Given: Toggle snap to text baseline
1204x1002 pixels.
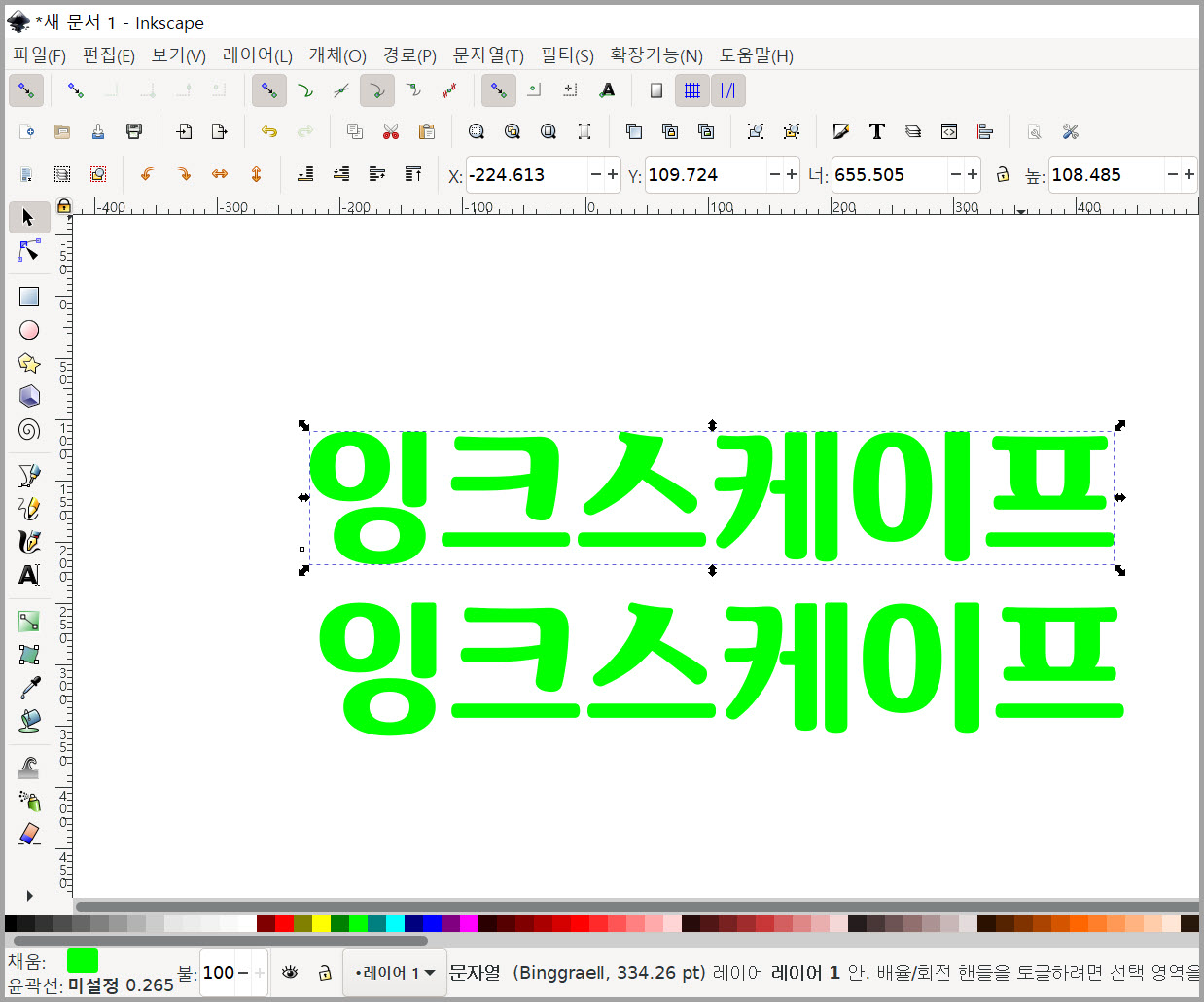Looking at the screenshot, I should coord(607,90).
